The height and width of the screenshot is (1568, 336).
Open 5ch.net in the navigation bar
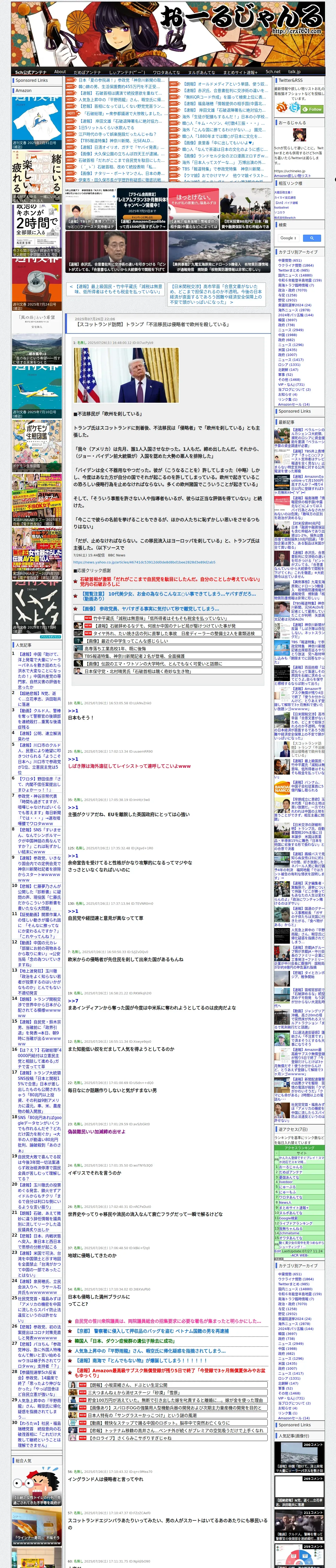[273, 72]
